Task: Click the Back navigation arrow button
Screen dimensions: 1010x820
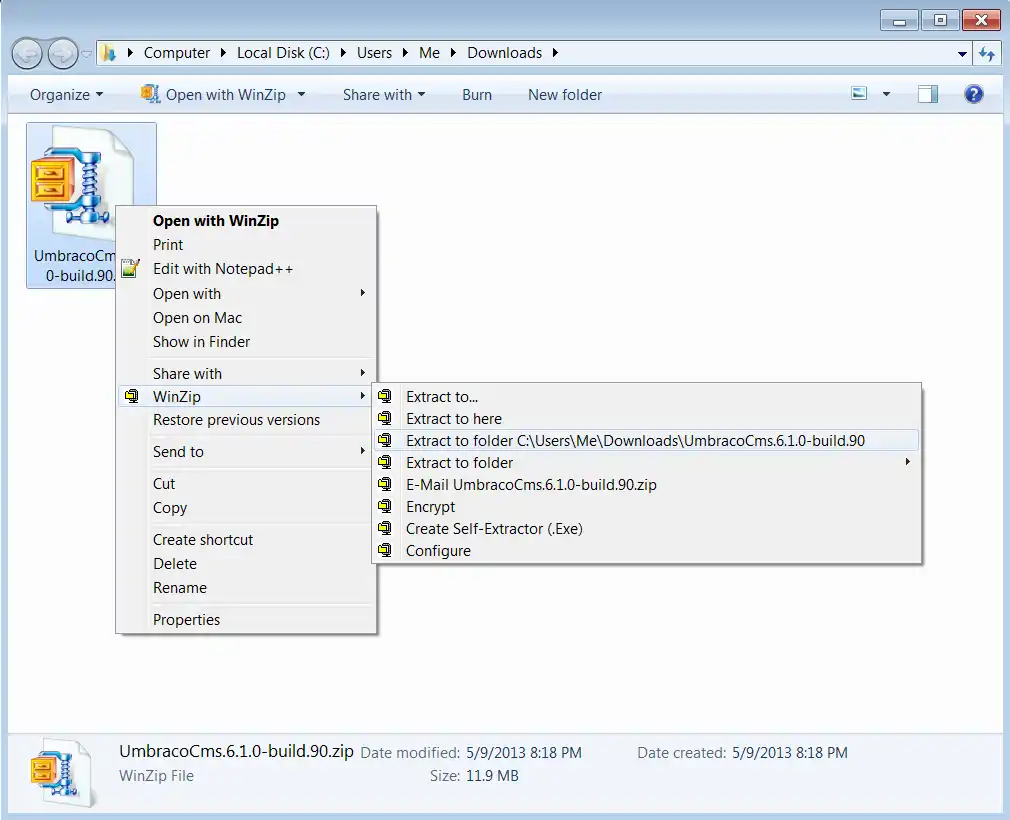Action: click(27, 53)
